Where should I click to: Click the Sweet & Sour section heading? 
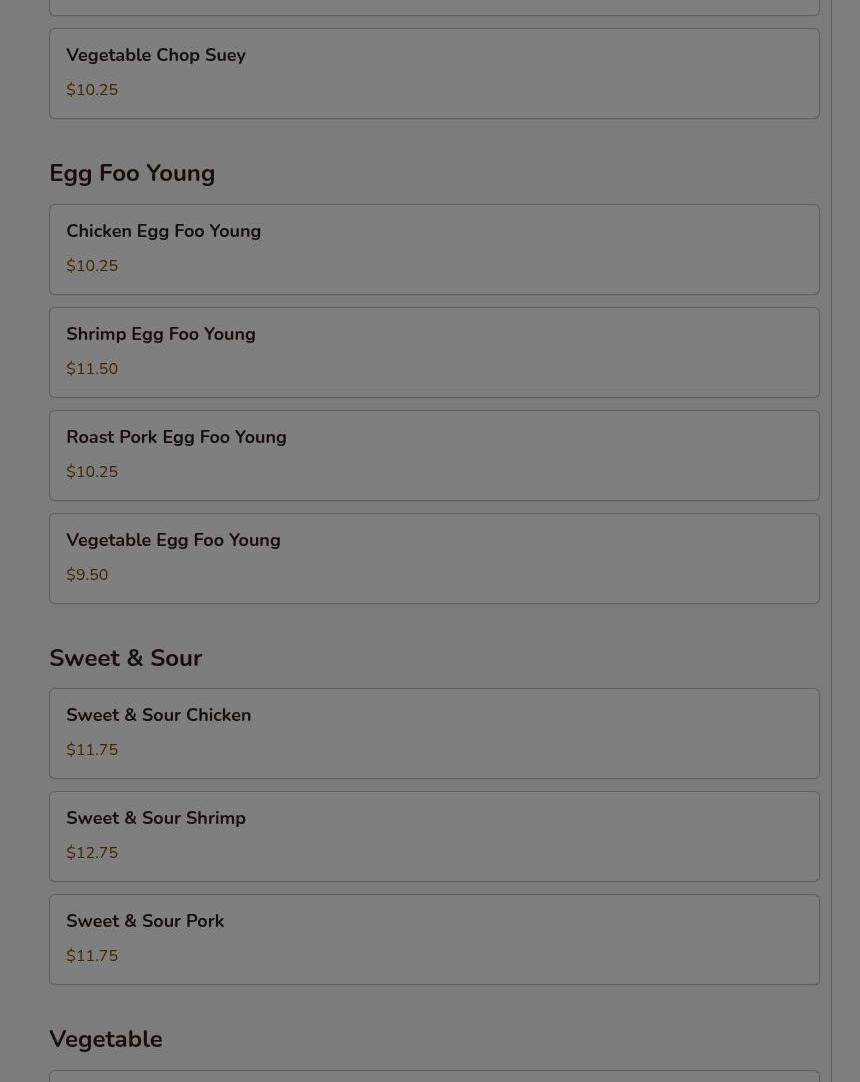point(125,659)
